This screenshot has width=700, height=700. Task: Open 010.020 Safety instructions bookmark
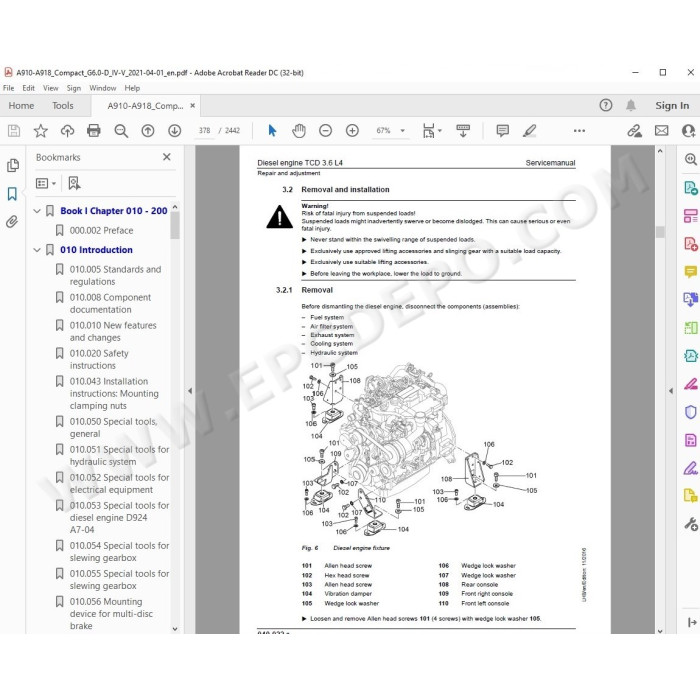[99, 359]
